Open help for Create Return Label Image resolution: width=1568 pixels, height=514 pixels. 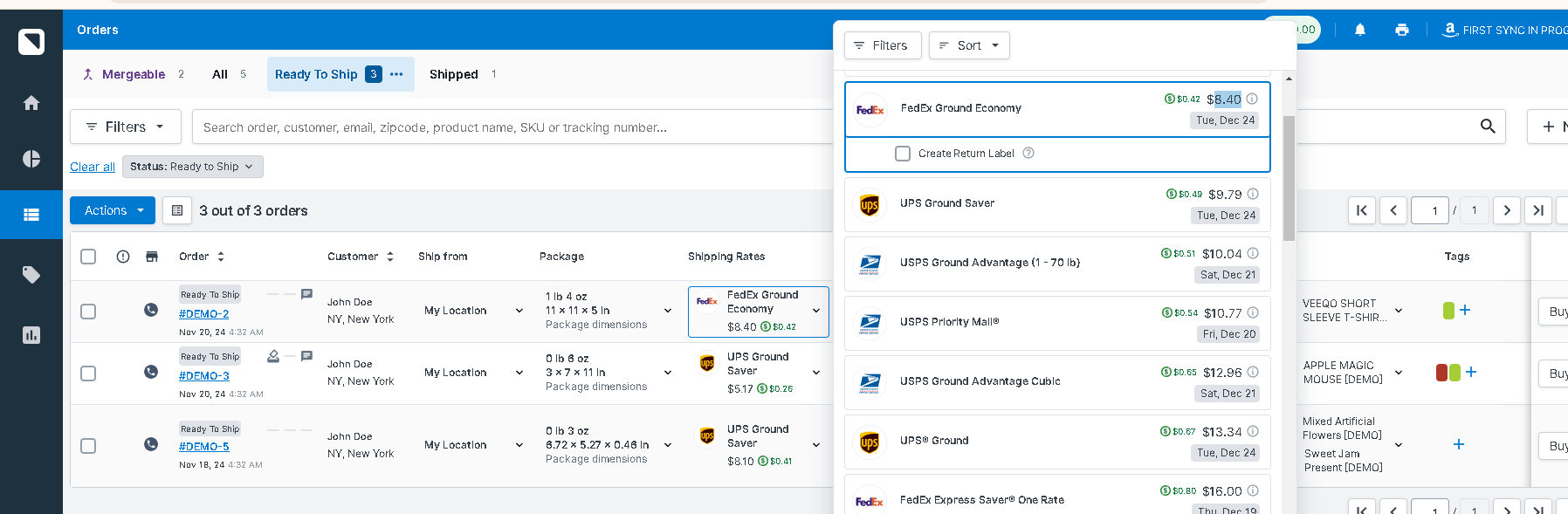click(1028, 153)
